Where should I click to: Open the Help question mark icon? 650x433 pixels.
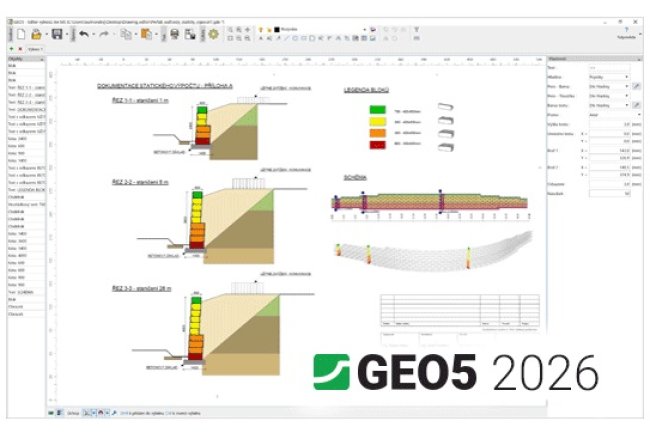(626, 29)
